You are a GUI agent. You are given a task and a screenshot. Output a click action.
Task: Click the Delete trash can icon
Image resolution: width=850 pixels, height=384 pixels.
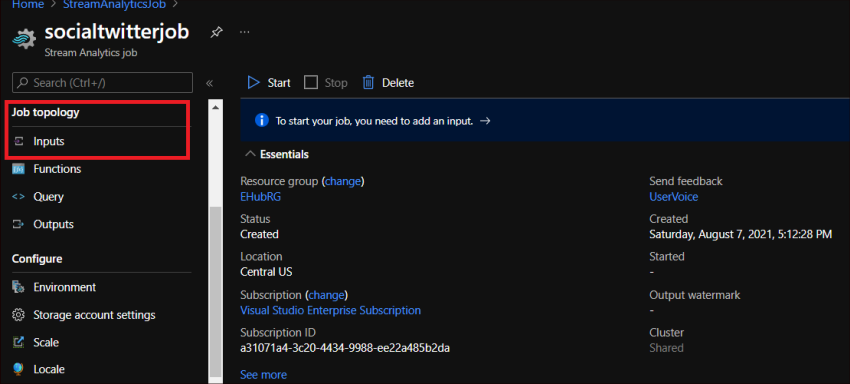pyautogui.click(x=369, y=82)
